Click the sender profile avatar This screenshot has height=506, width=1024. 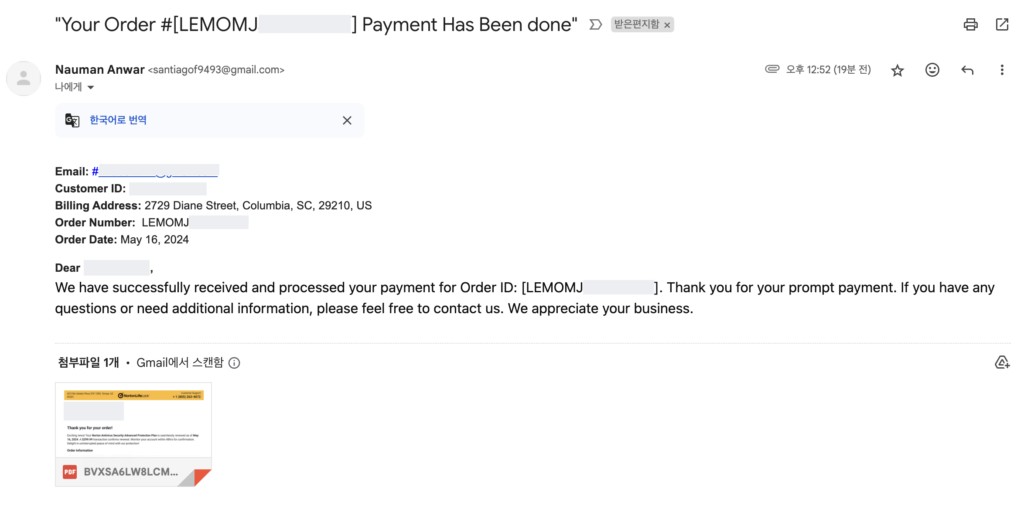click(24, 78)
